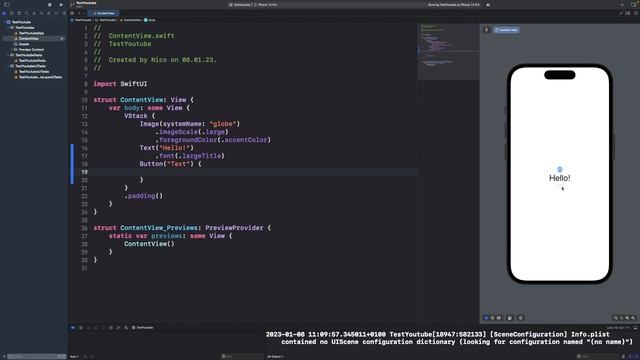Open the Source Control navigator

11,13
